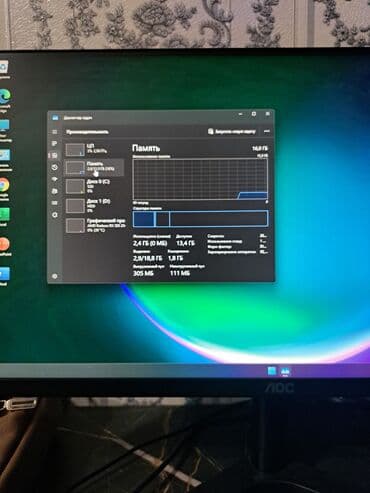Image resolution: width=370 pixels, height=493 pixels.
Task: Select Диск 0 (C:) performance item
Action: [x=94, y=186]
